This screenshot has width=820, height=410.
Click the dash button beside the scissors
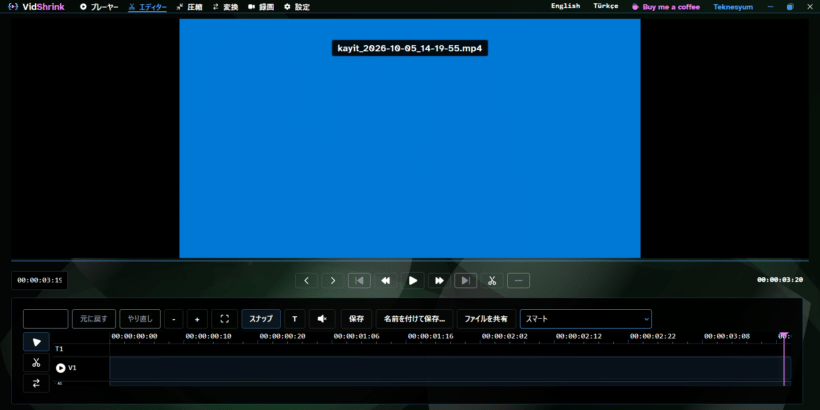click(x=519, y=281)
